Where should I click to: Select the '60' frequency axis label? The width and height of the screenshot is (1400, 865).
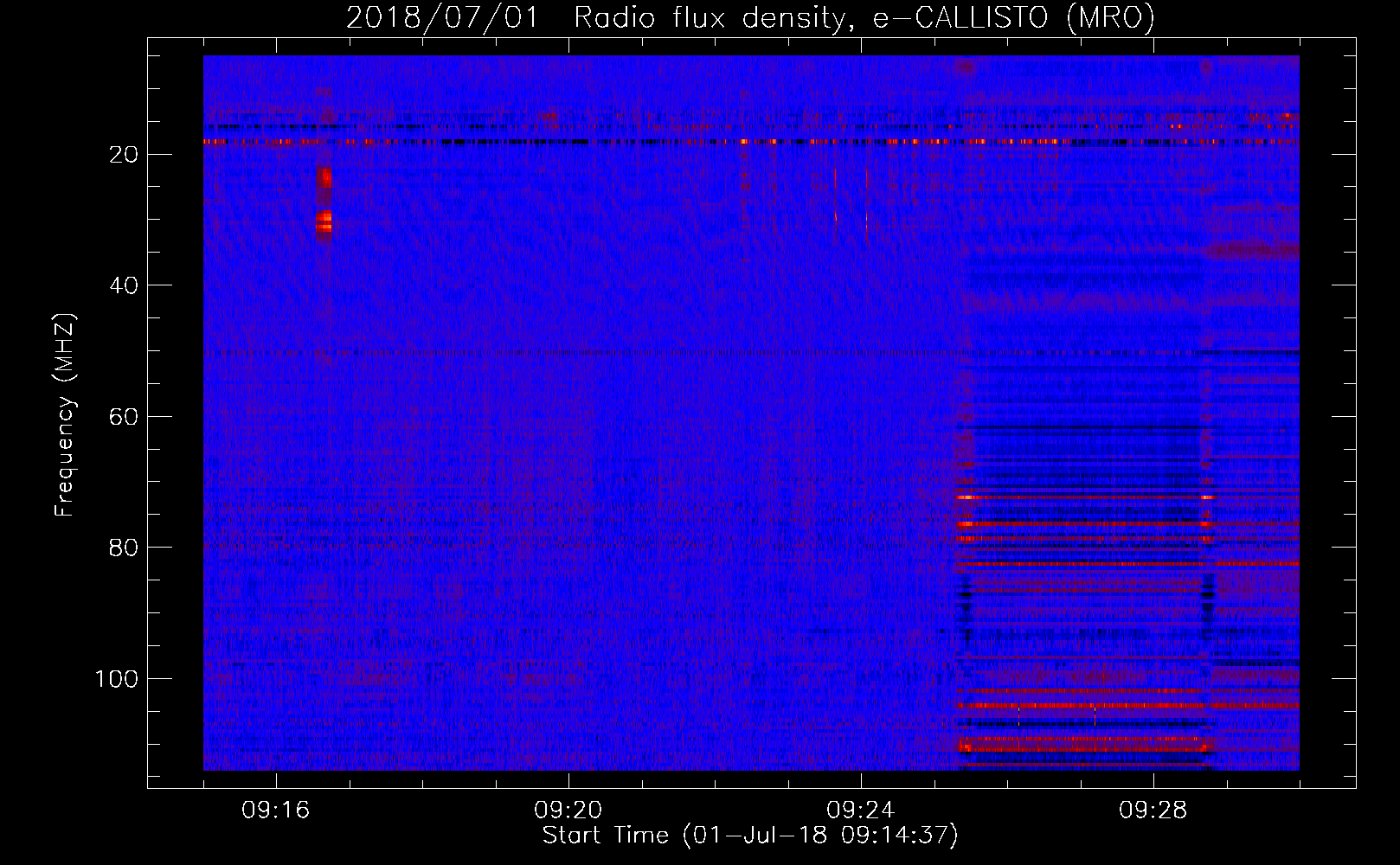click(124, 417)
